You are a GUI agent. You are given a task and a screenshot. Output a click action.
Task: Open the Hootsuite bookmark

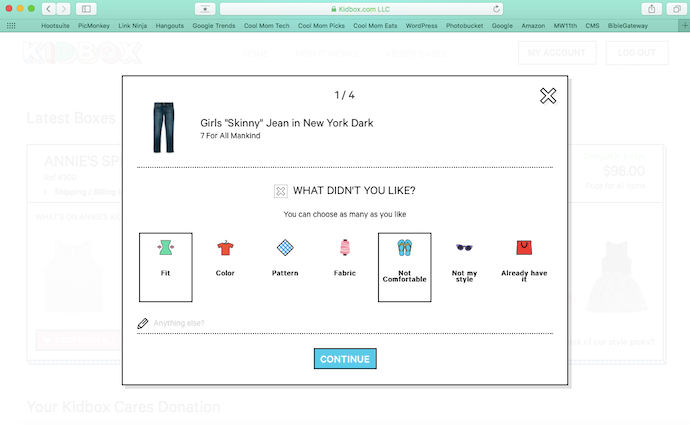[x=55, y=26]
